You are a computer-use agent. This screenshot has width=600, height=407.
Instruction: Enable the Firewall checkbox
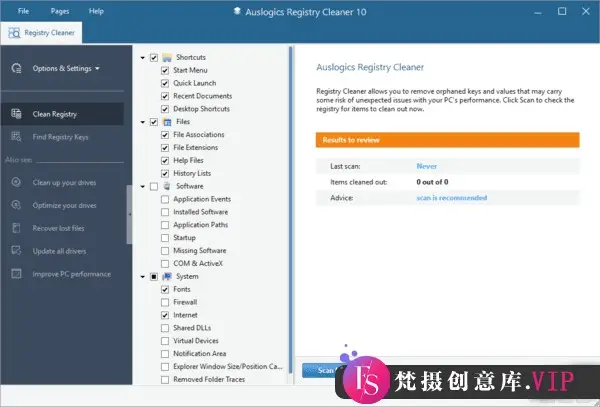coord(165,303)
